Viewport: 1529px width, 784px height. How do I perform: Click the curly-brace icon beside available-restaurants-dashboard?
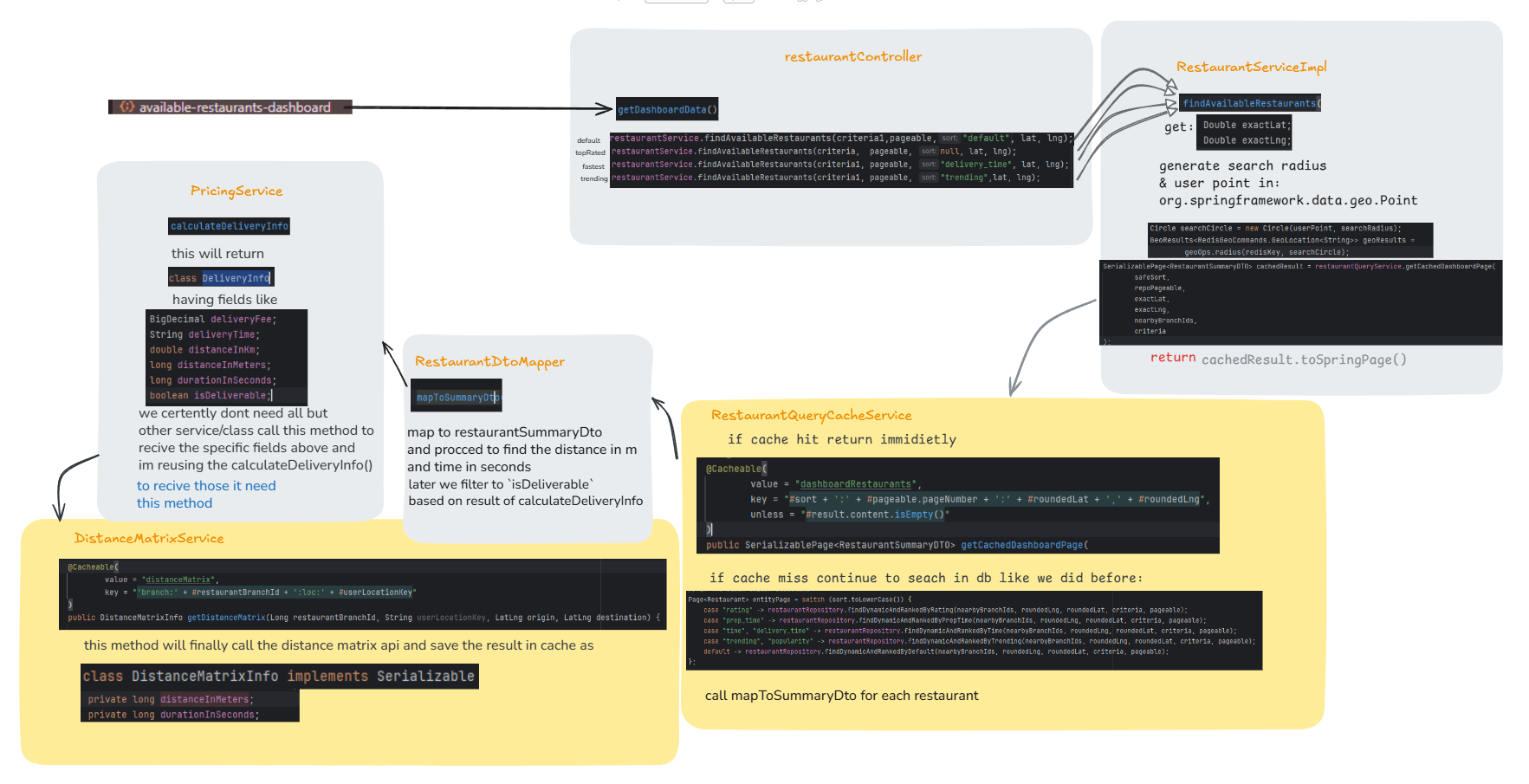tap(126, 107)
